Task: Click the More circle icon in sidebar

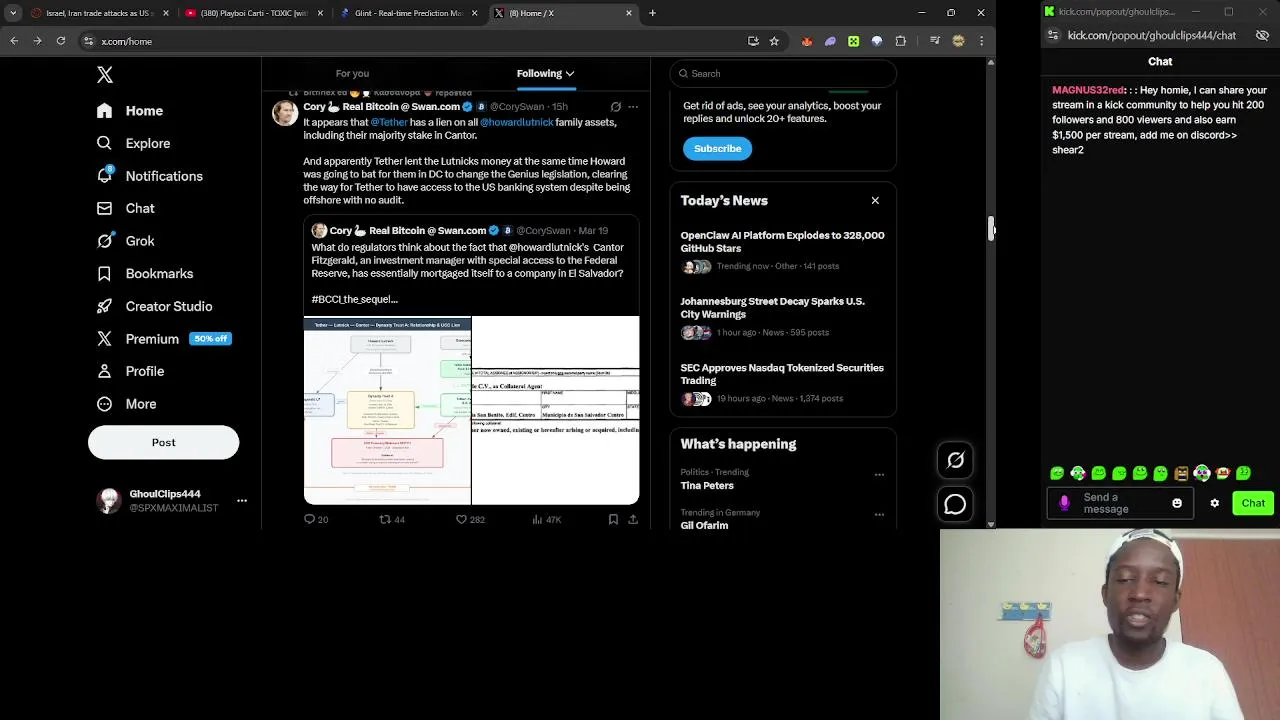Action: coord(105,404)
